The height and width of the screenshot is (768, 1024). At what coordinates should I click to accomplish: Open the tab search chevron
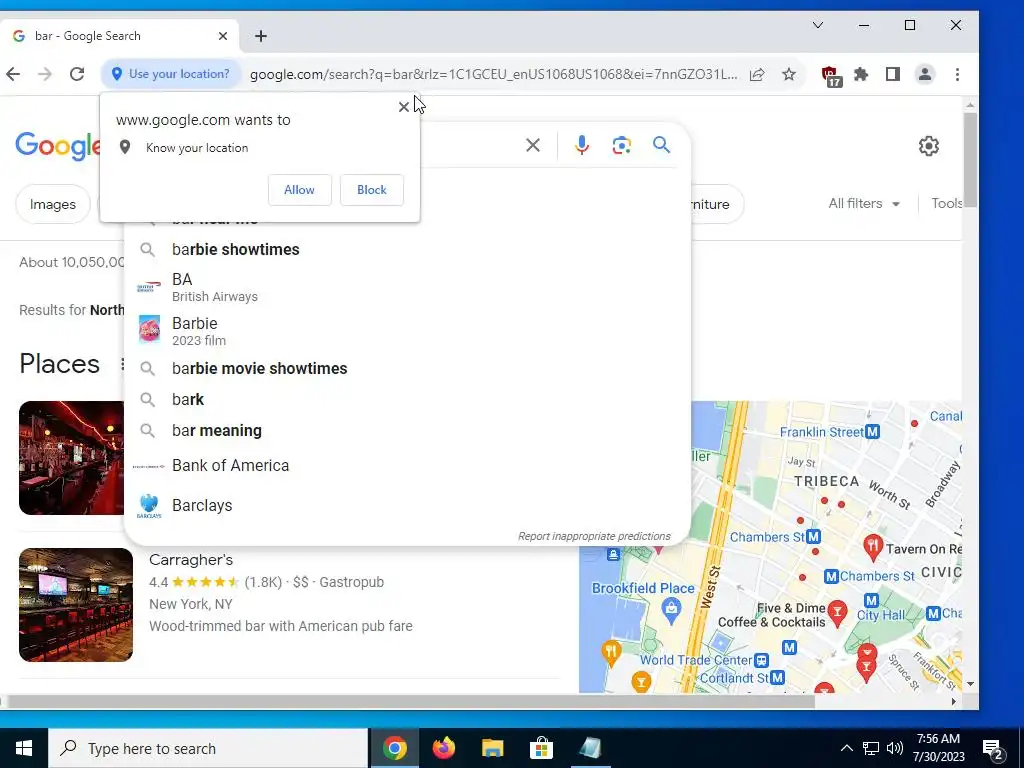coord(818,25)
